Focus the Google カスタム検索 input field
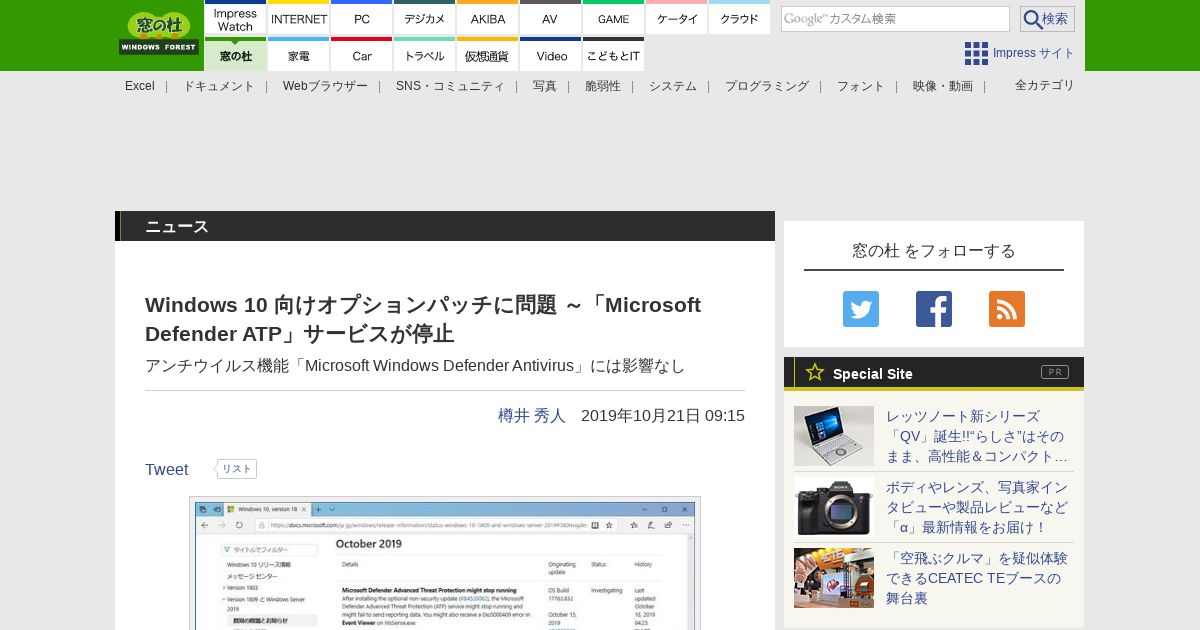This screenshot has width=1200, height=630. [x=895, y=19]
